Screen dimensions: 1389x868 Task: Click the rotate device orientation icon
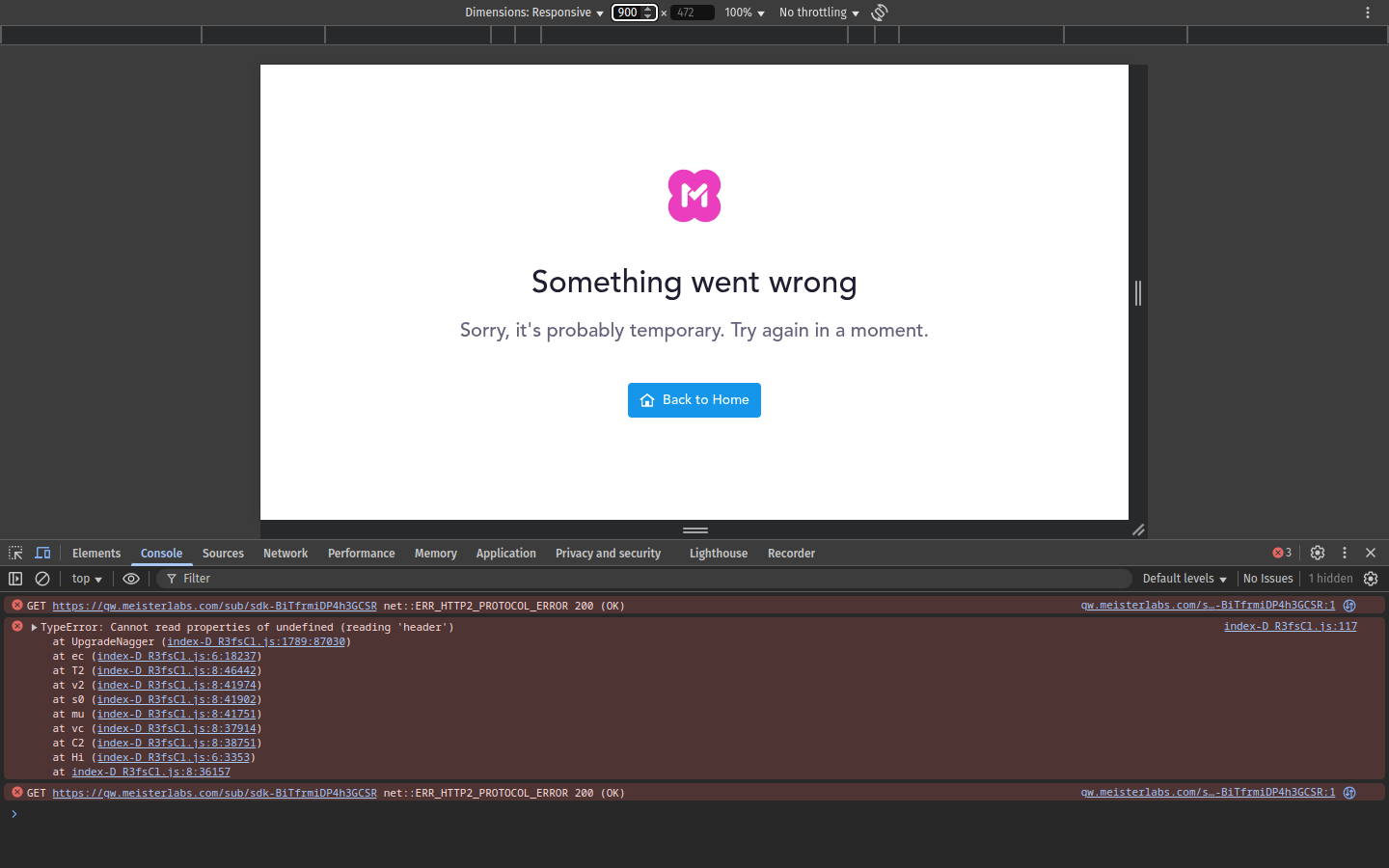[880, 13]
